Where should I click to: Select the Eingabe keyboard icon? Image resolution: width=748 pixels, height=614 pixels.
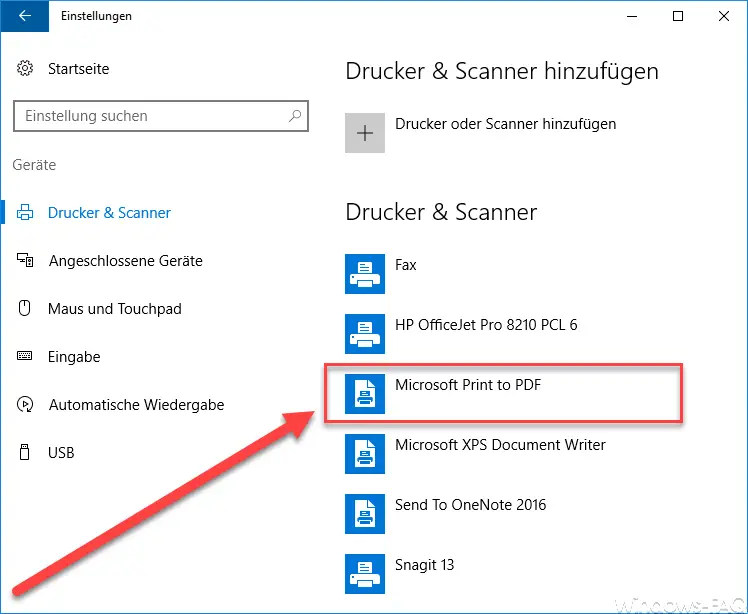coord(24,356)
